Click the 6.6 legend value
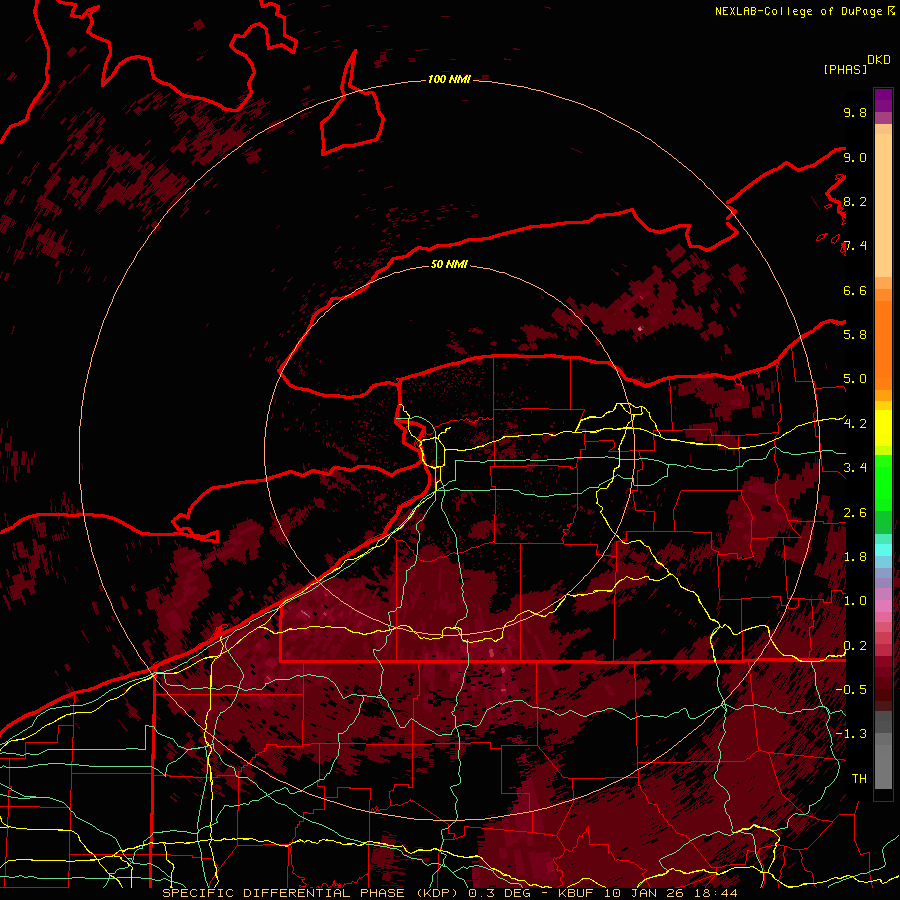This screenshot has width=900, height=900. (855, 290)
